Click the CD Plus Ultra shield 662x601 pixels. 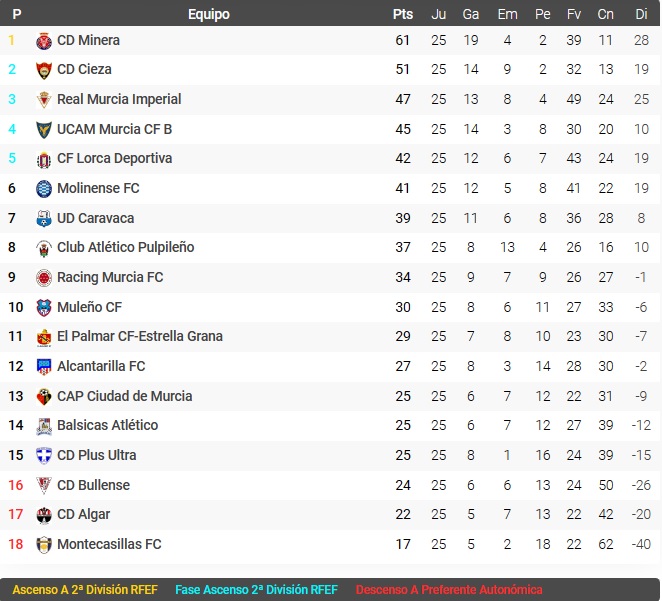tap(44, 455)
